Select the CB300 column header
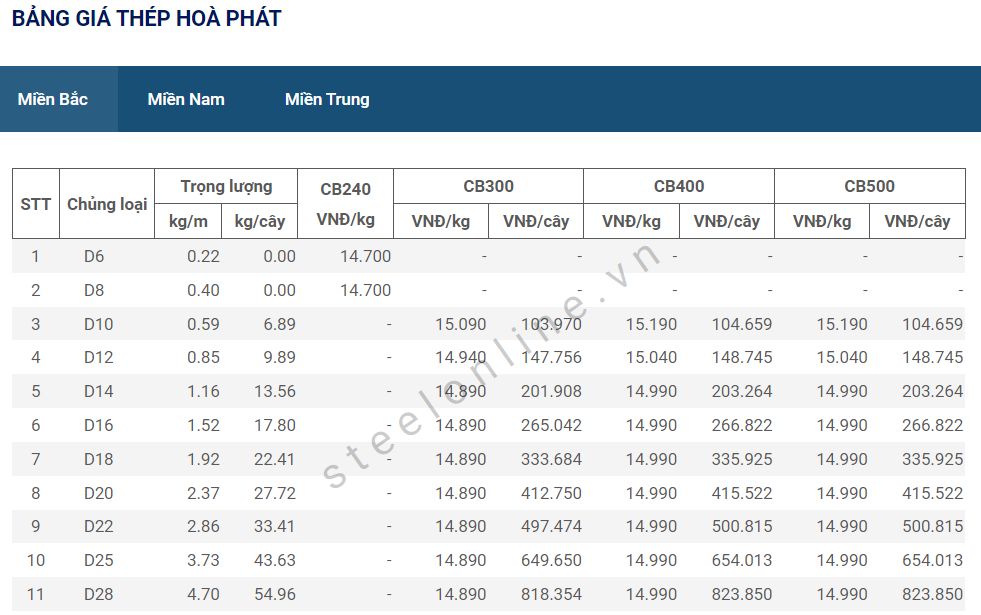 [x=489, y=186]
